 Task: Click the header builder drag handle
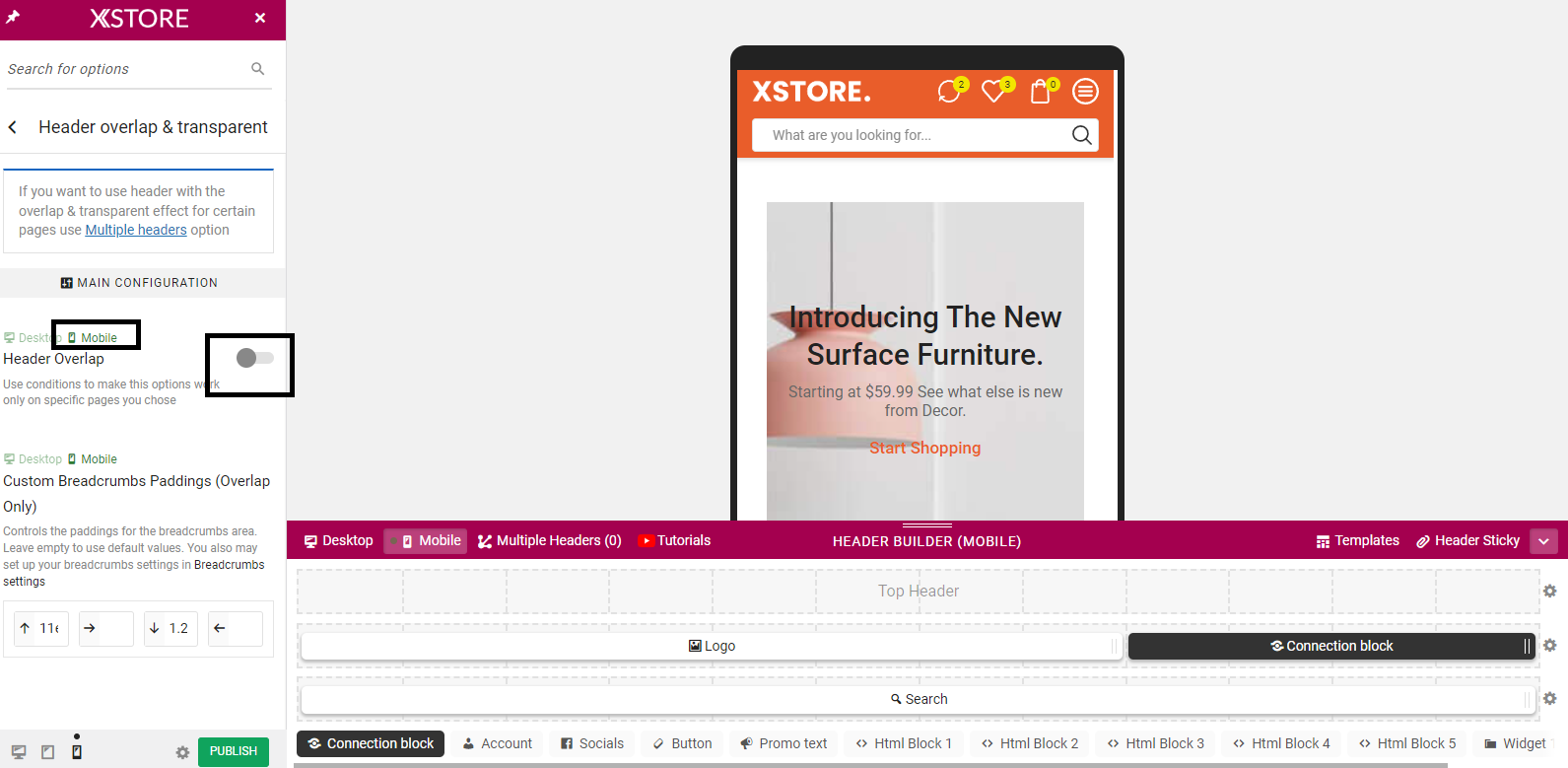pos(927,525)
